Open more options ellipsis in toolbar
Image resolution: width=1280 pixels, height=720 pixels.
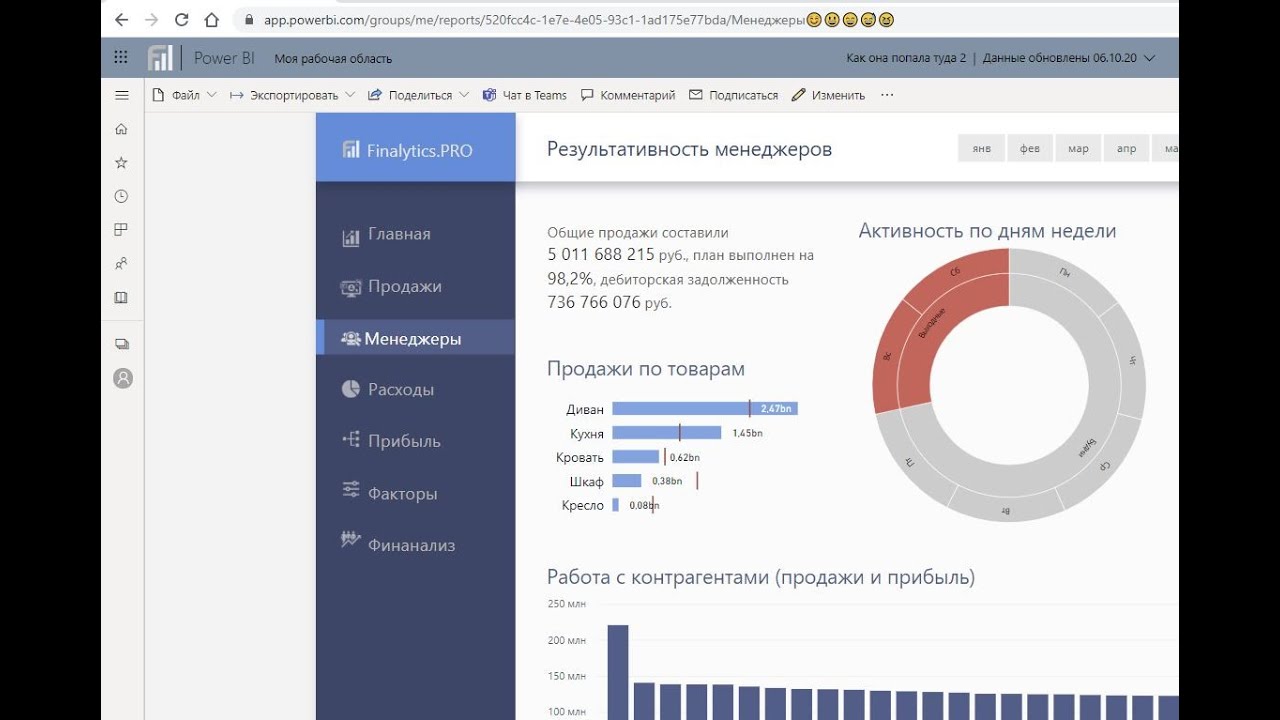click(x=887, y=95)
